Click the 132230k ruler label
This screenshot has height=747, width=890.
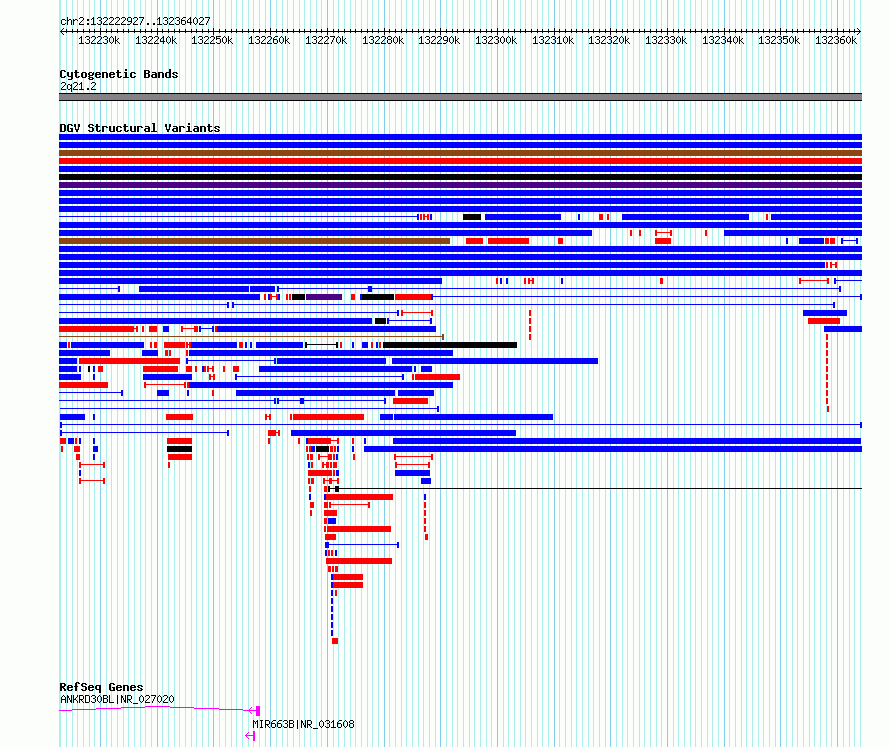(99, 40)
